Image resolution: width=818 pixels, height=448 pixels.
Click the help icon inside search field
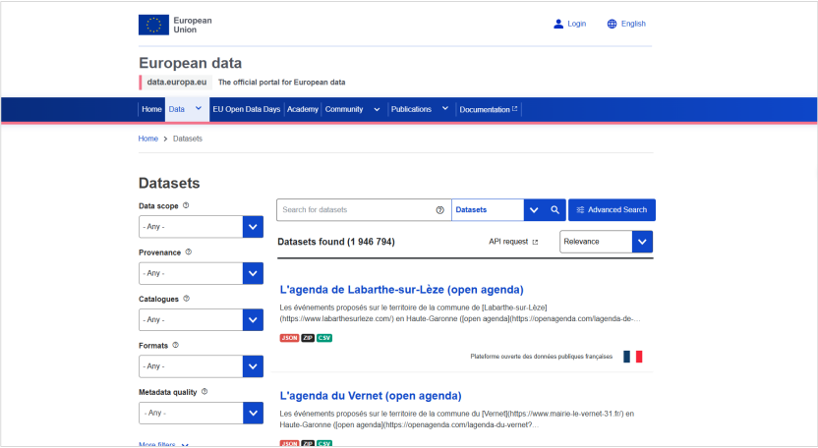440,210
